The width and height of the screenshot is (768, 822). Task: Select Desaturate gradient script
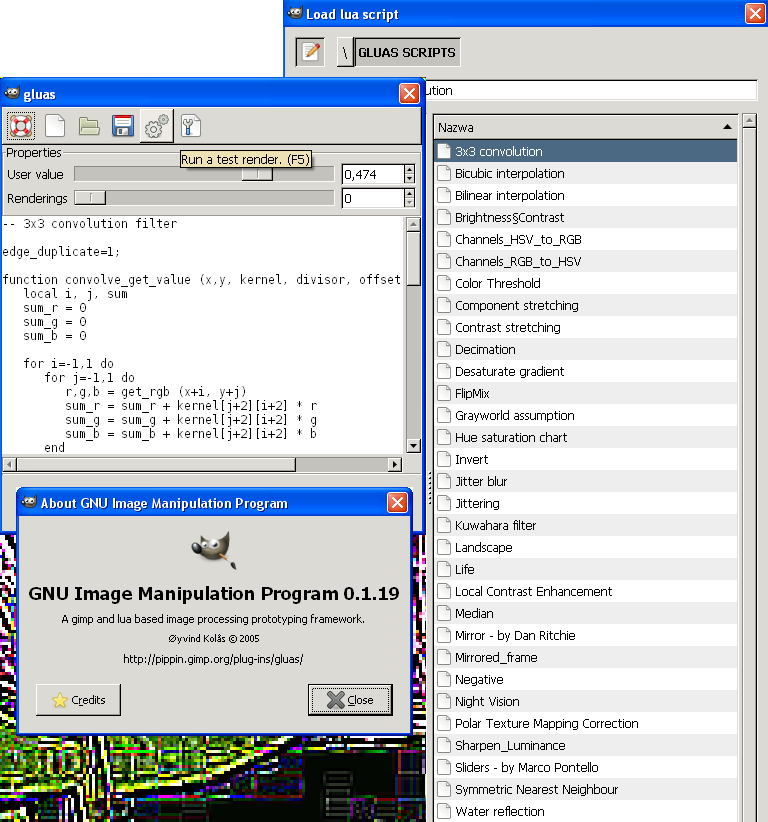point(585,372)
